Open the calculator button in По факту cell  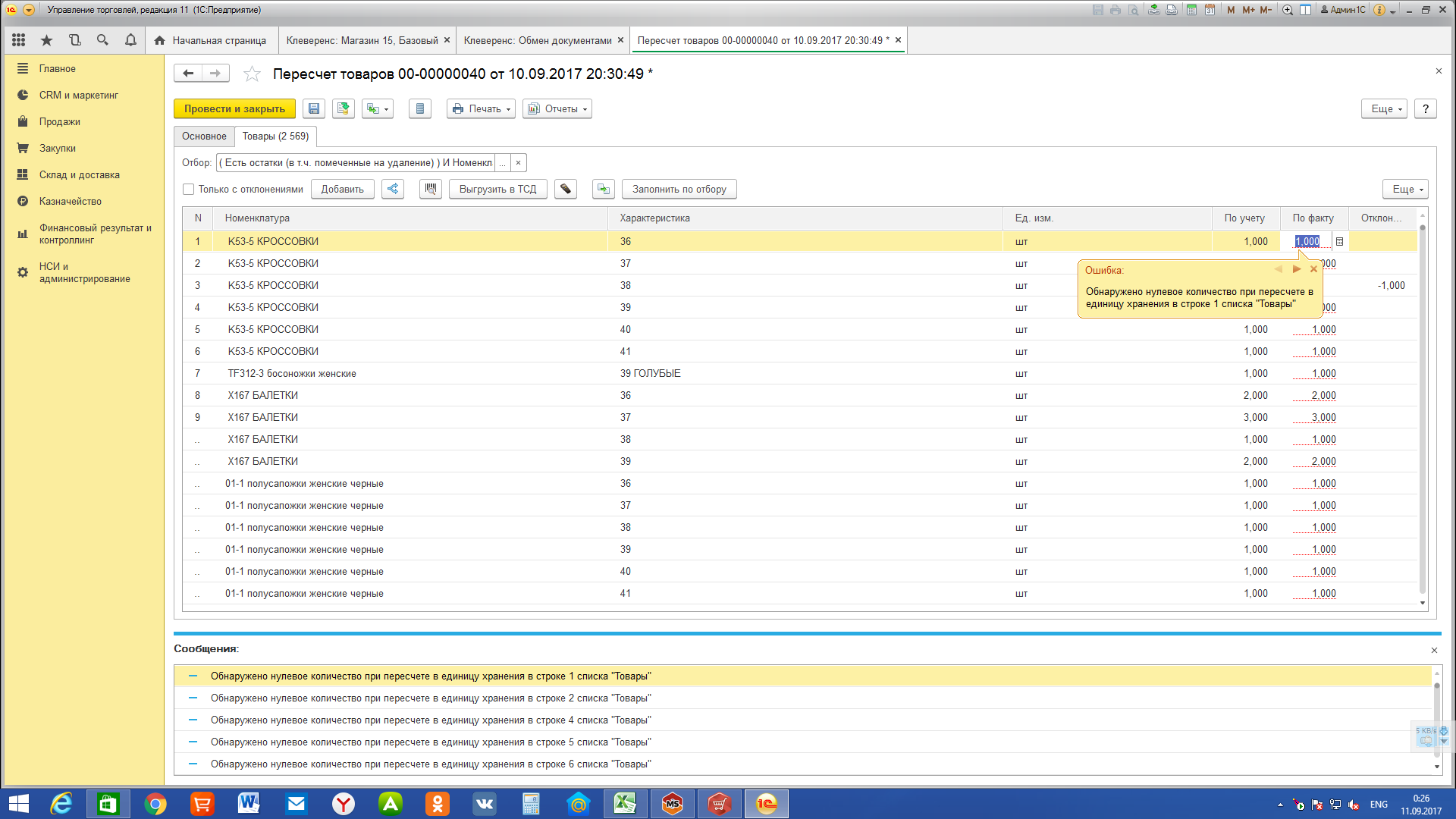pos(1339,242)
